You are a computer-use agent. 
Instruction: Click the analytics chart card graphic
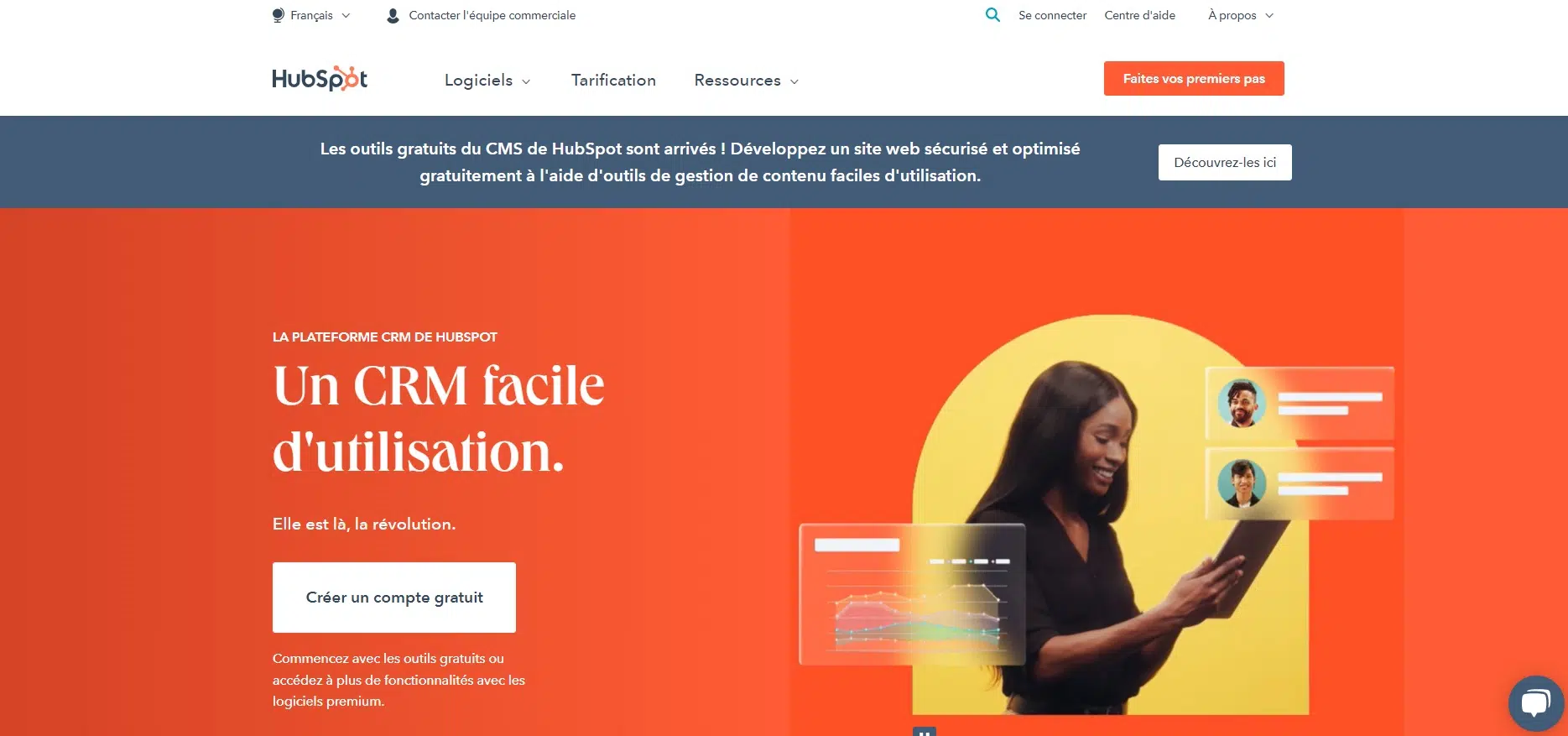[x=912, y=594]
